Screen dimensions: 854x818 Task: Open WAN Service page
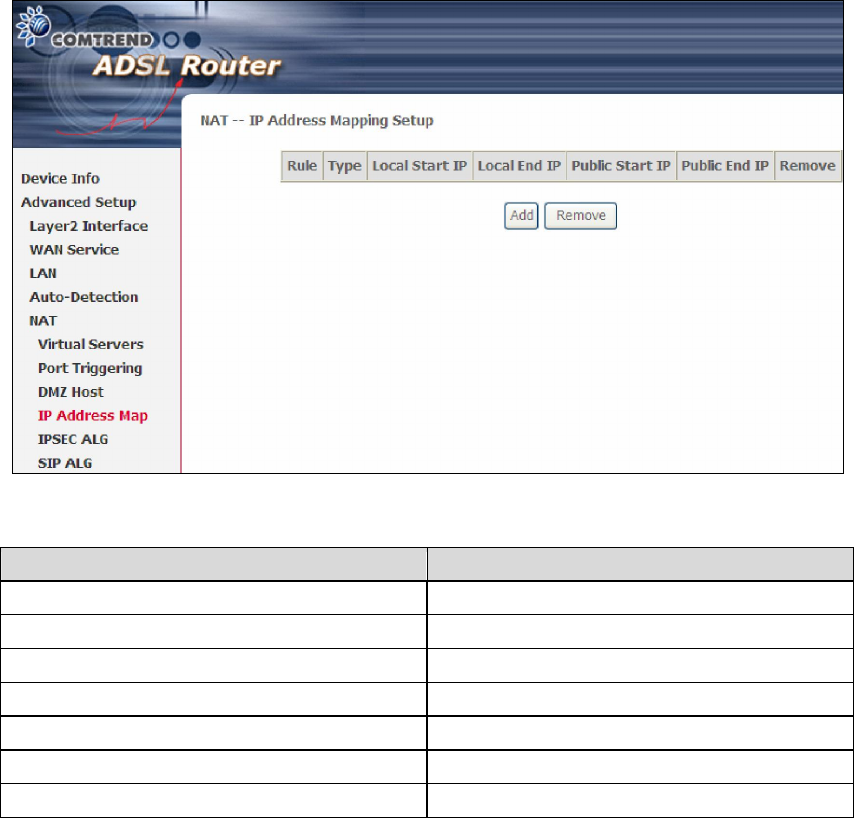point(74,249)
